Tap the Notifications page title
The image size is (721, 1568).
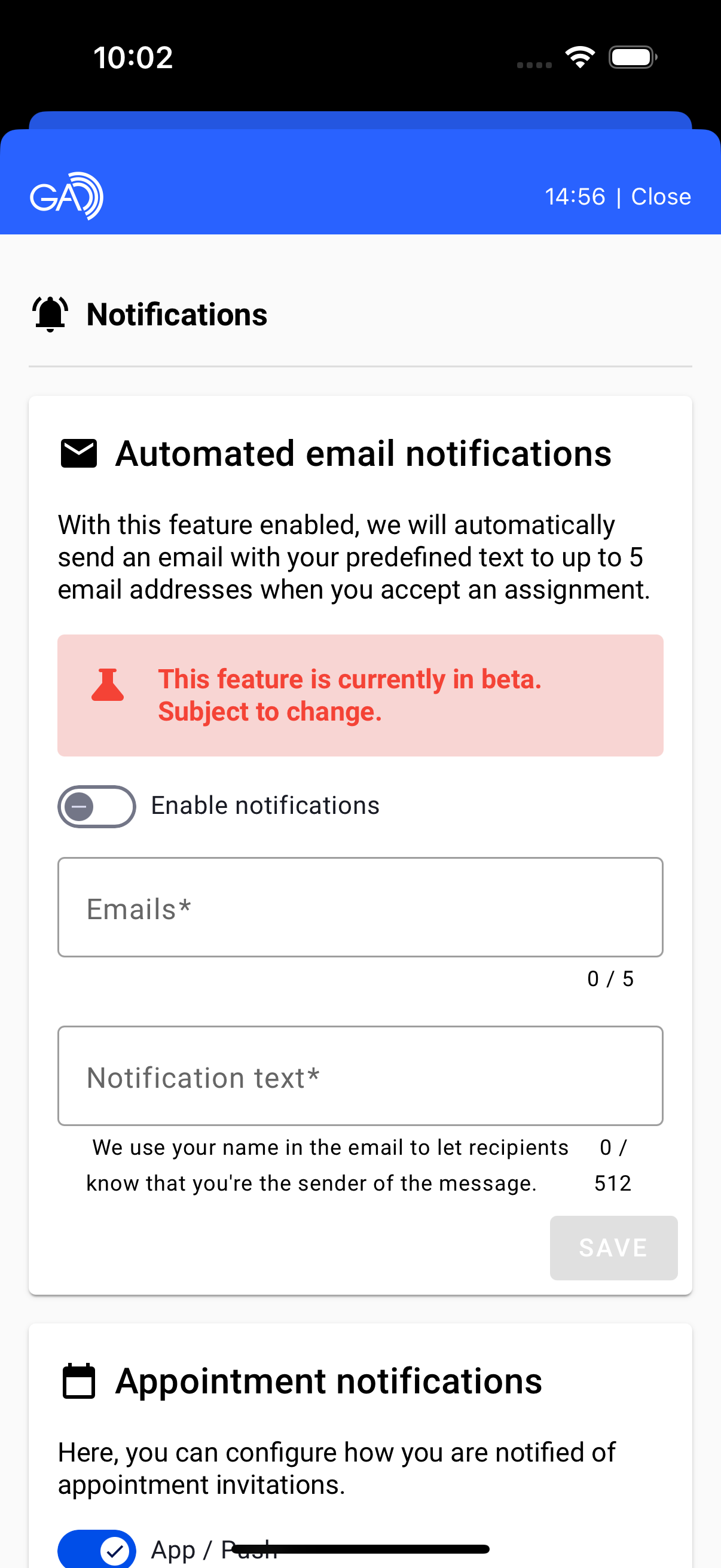(176, 315)
